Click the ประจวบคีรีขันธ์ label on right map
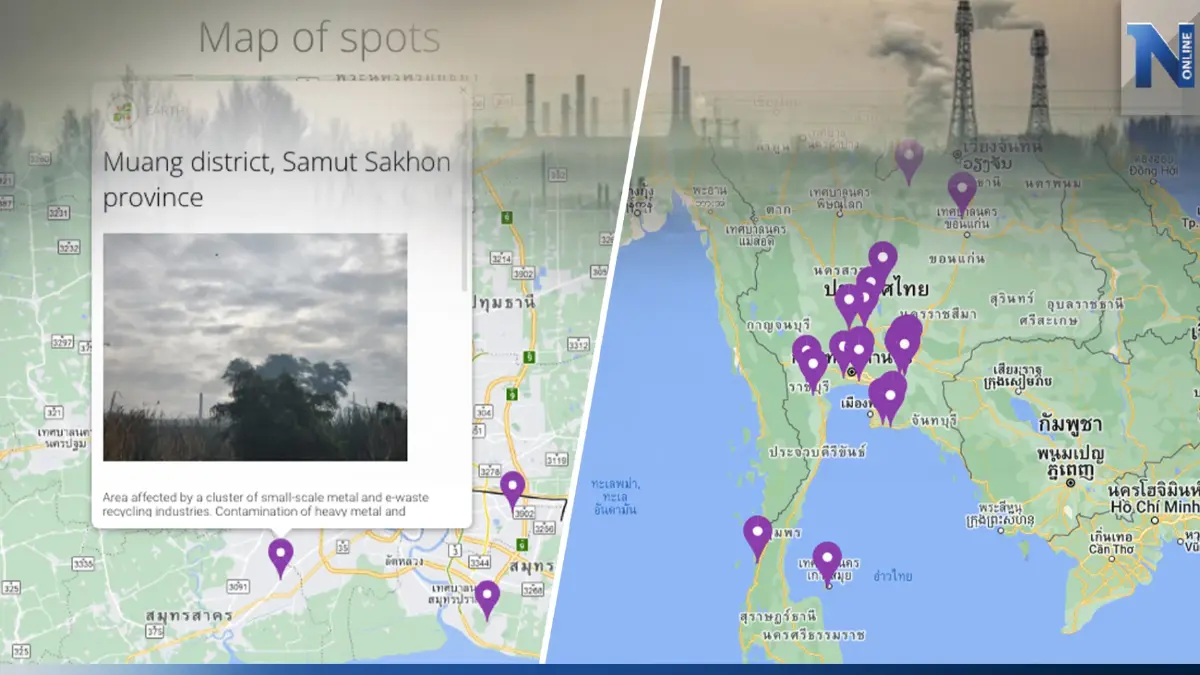This screenshot has width=1200, height=675. tap(817, 453)
